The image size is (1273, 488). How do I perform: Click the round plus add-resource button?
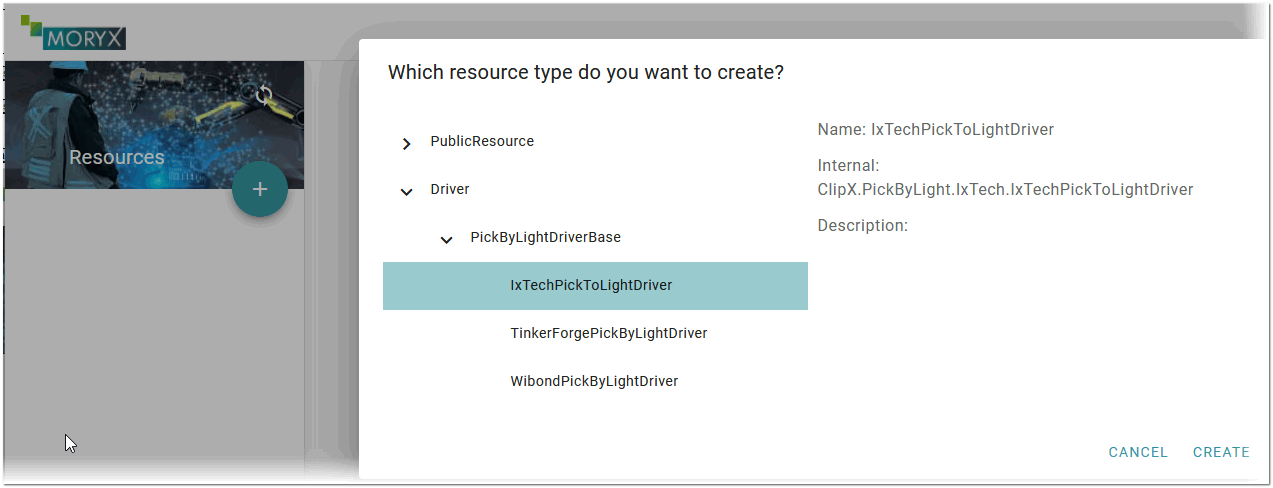(x=260, y=189)
